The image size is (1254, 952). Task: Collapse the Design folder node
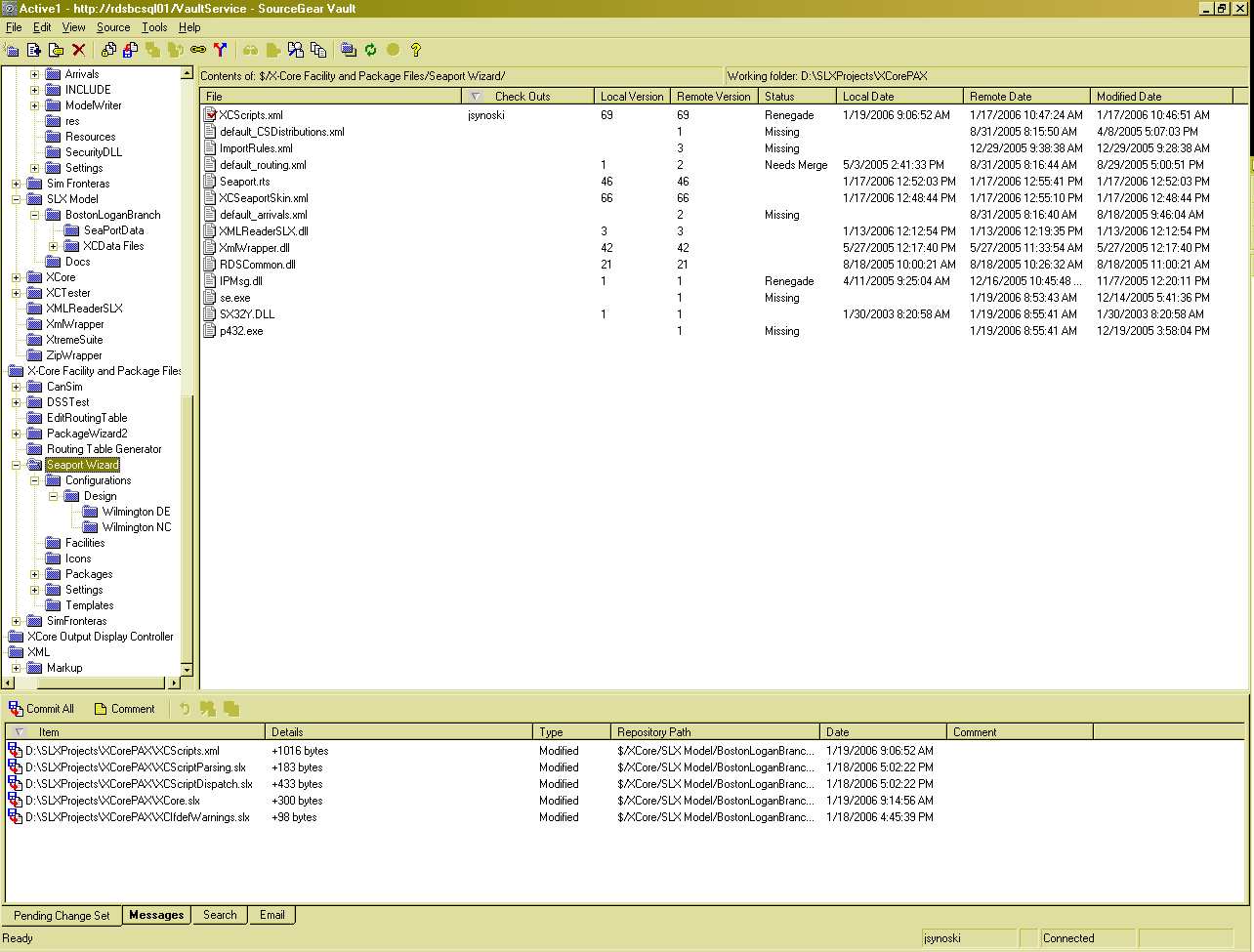click(x=53, y=496)
